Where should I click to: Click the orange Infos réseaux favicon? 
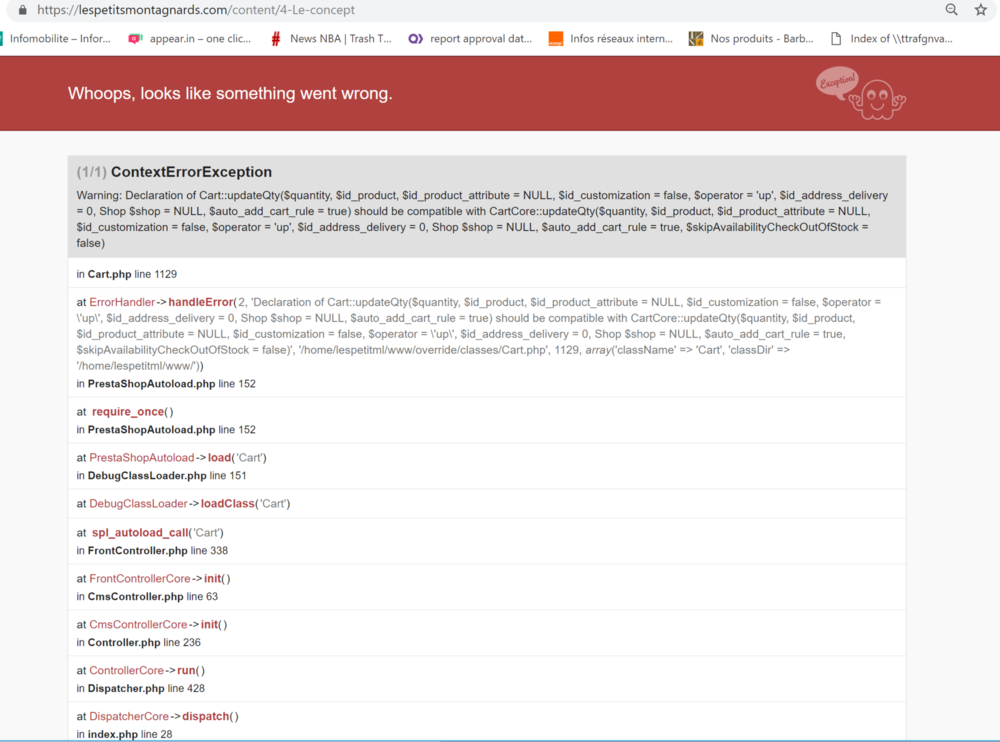click(x=555, y=39)
